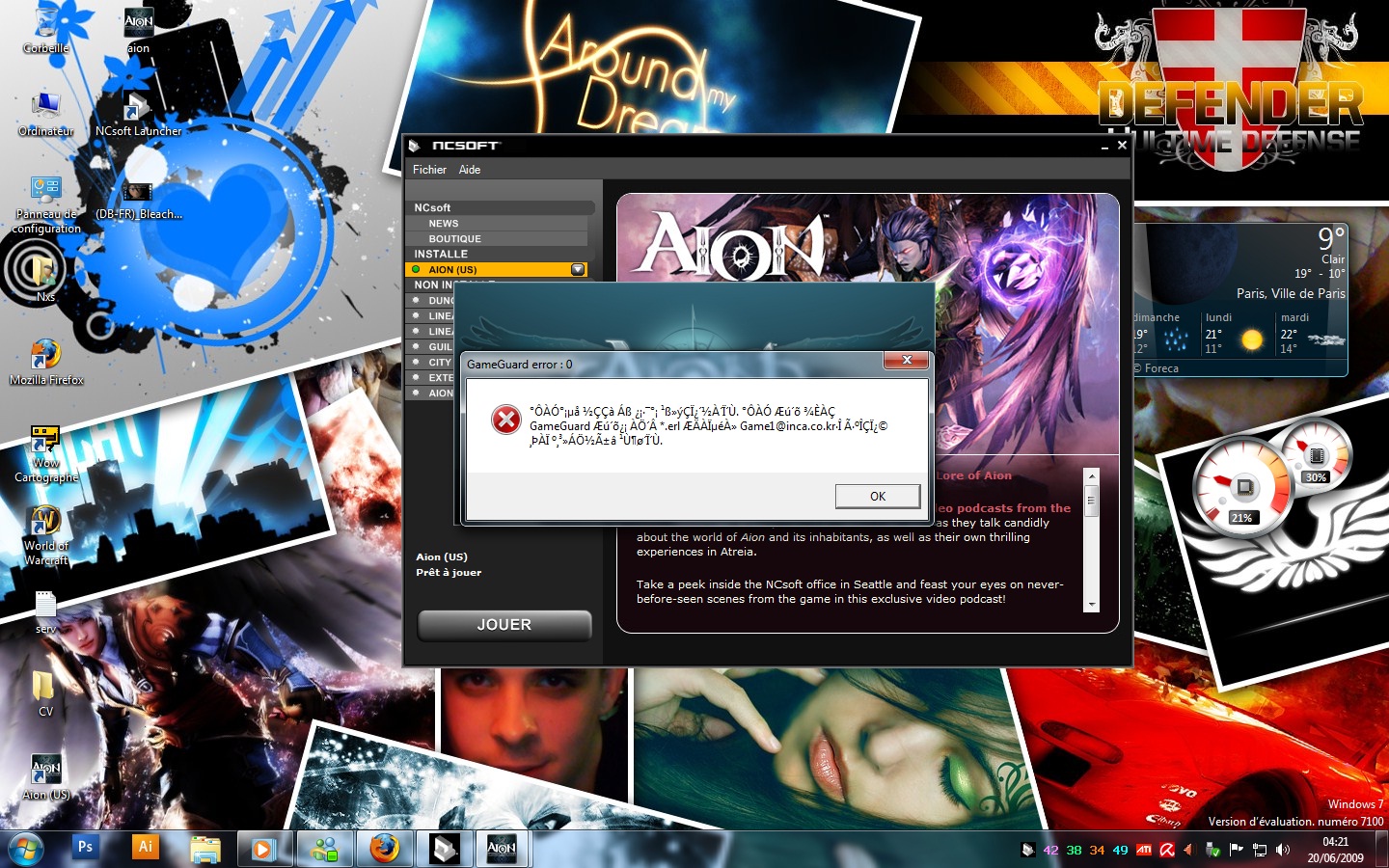This screenshot has height=868, width=1389.
Task: Click the news scrollbar down arrow
Action: 1092,605
